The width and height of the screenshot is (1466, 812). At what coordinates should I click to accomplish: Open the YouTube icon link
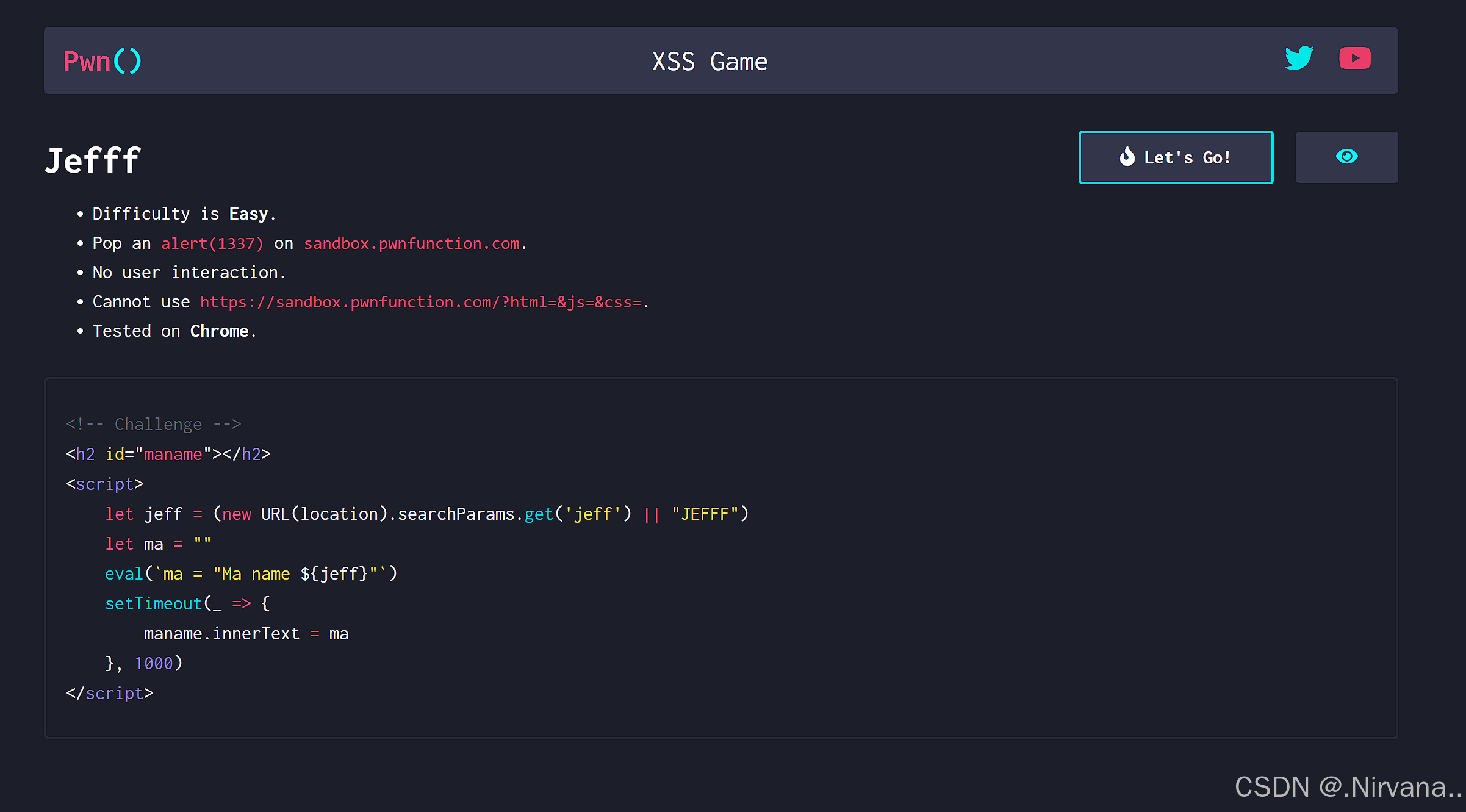(1355, 59)
